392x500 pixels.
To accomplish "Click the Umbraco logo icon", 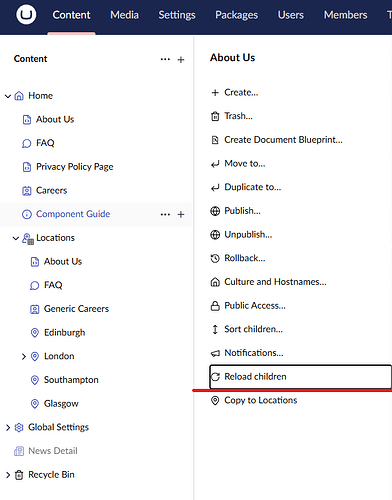I will pos(26,15).
